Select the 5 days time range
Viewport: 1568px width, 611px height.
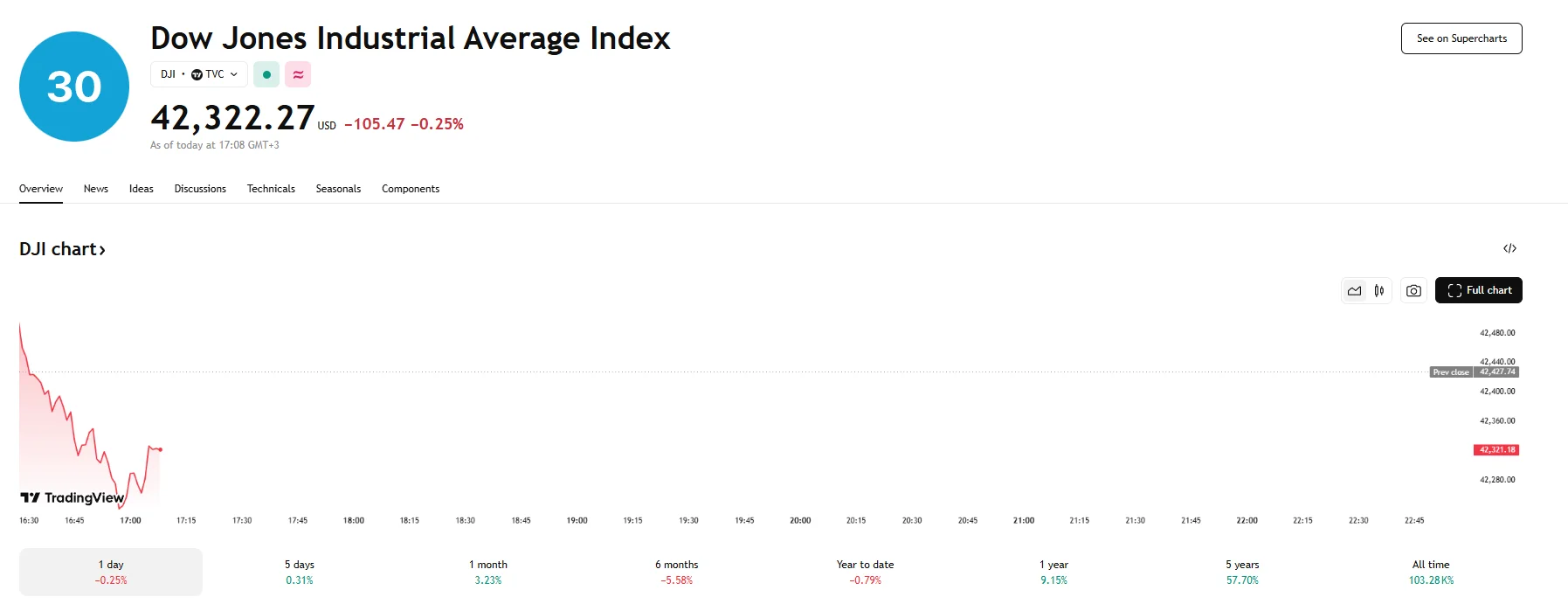(300, 572)
